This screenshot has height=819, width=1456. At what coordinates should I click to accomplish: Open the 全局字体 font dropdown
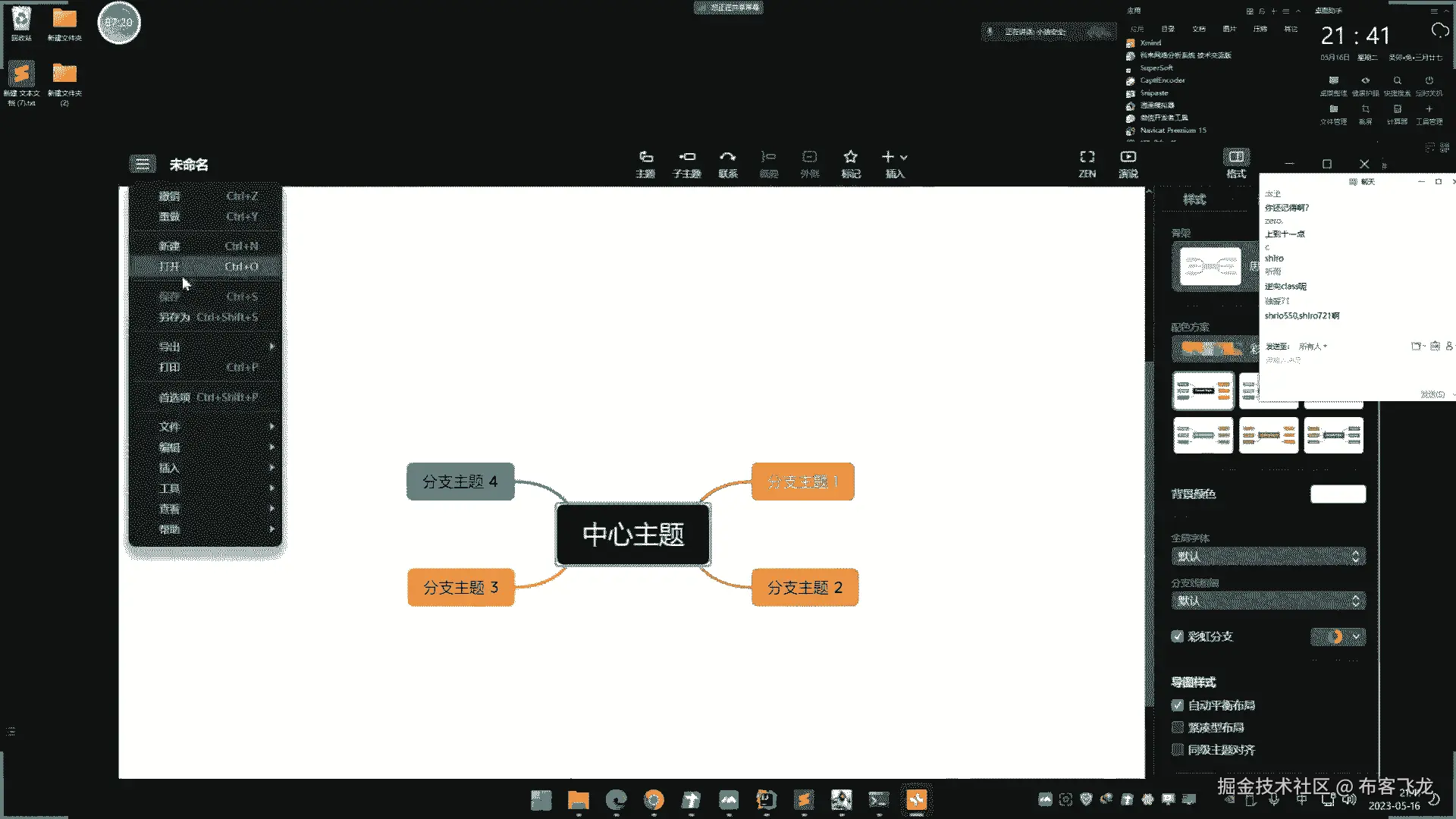coord(1268,557)
